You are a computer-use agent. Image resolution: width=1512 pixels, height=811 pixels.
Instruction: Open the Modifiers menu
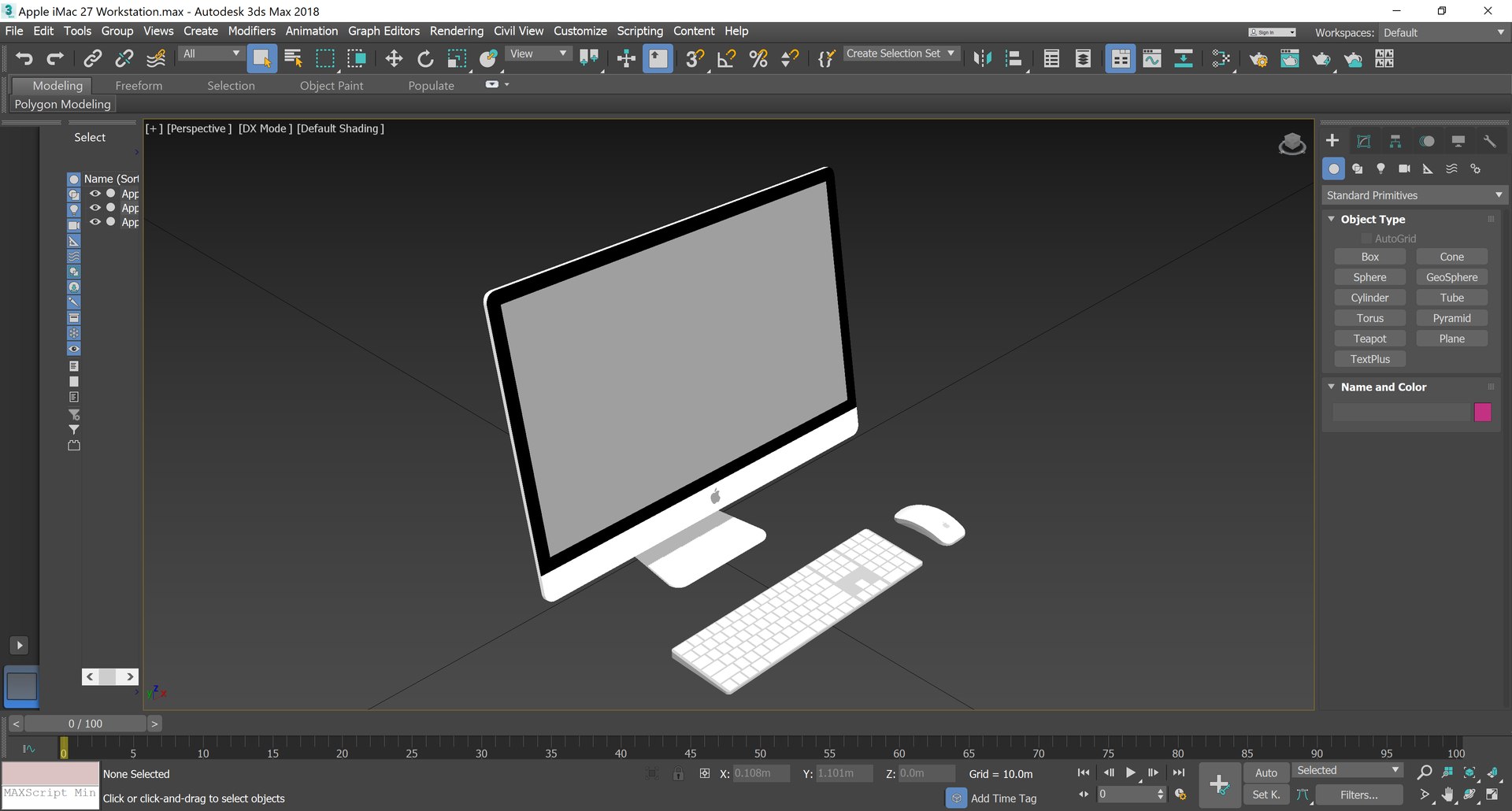tap(251, 31)
